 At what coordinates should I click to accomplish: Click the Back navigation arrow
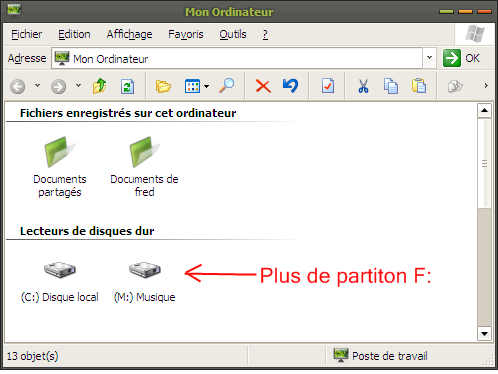point(18,87)
